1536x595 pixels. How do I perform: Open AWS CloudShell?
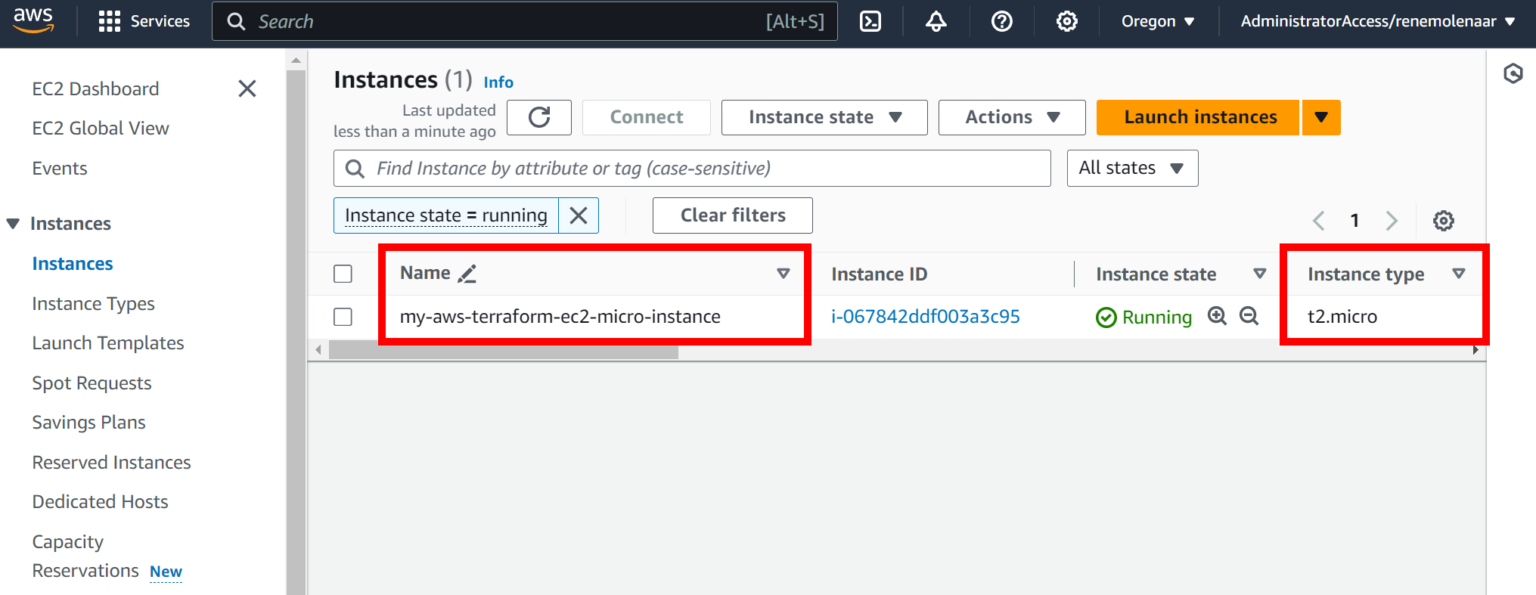coord(869,20)
